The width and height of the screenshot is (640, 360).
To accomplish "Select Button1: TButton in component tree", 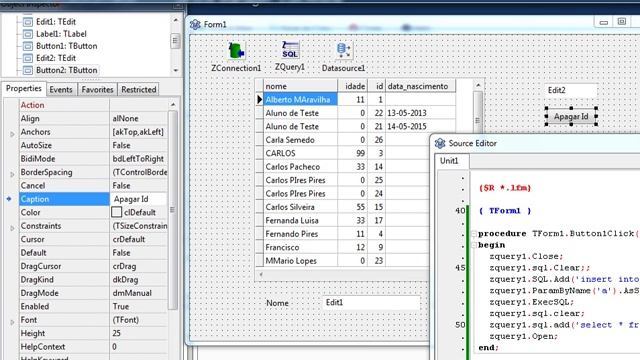I will [x=67, y=46].
